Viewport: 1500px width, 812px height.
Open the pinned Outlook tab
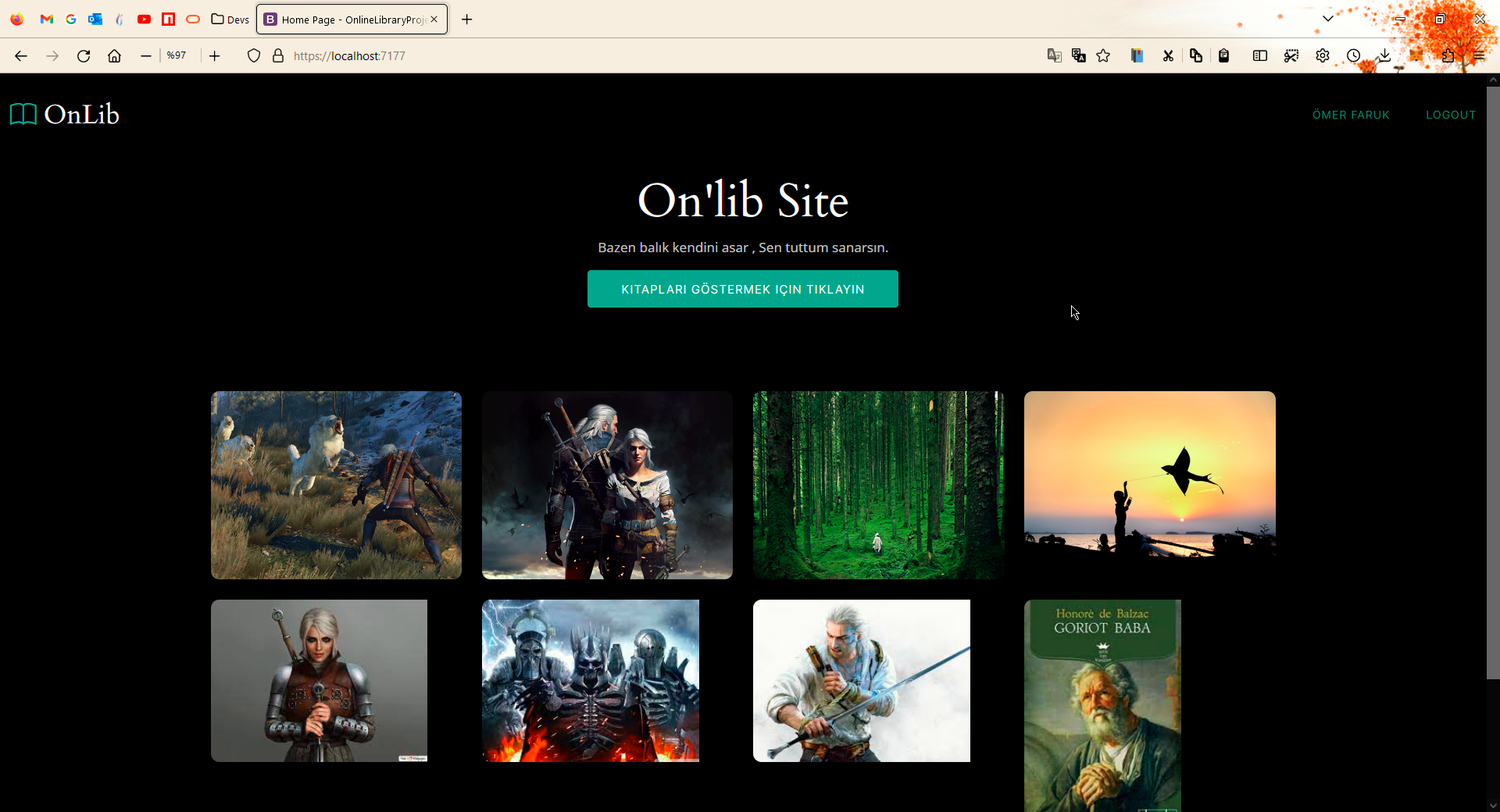click(95, 20)
